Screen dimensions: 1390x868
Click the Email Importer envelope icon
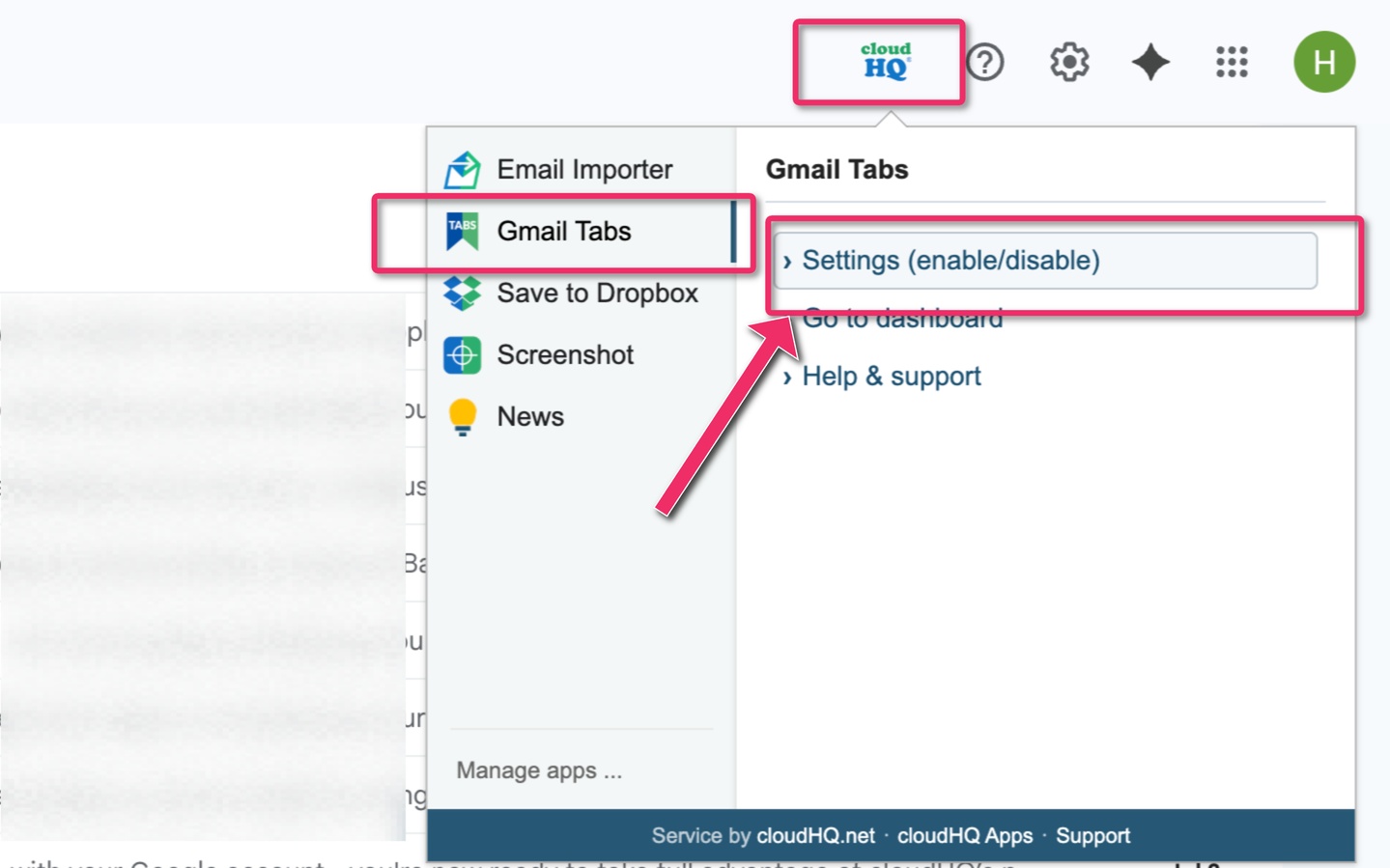coord(462,170)
